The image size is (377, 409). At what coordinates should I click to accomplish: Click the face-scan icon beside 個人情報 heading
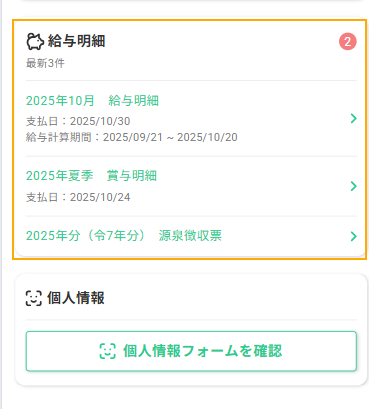click(34, 298)
